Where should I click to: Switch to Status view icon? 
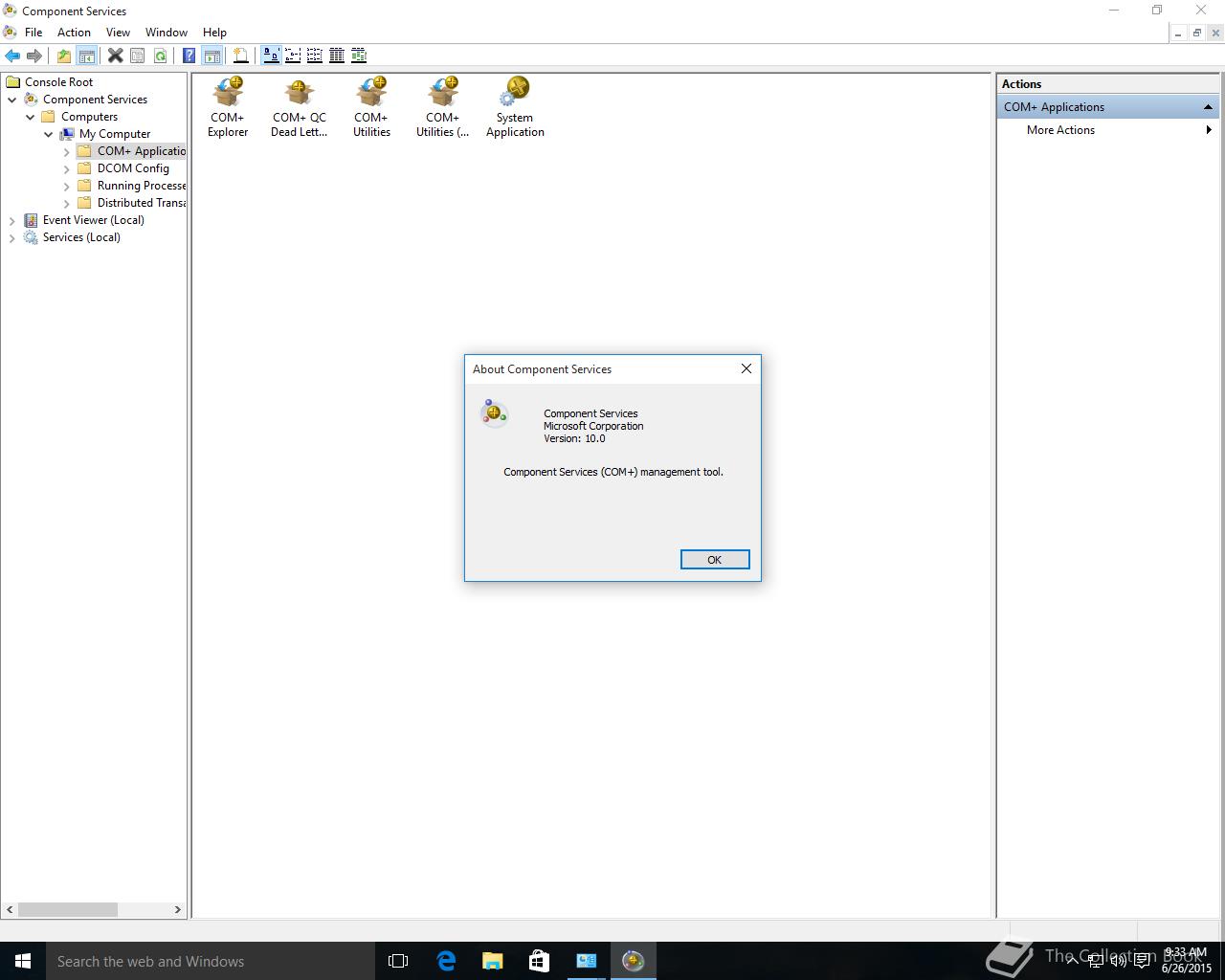pyautogui.click(x=359, y=56)
